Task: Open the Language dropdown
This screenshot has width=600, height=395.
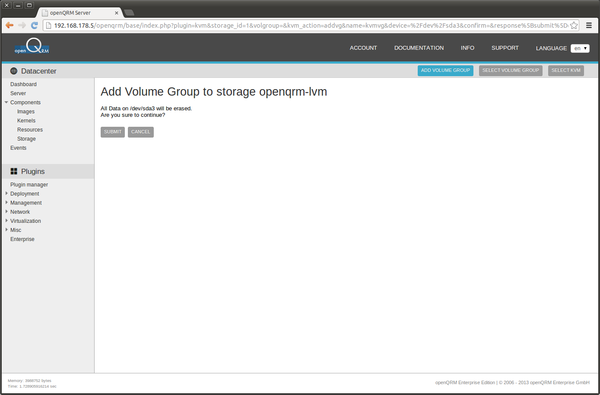Action: 580,48
